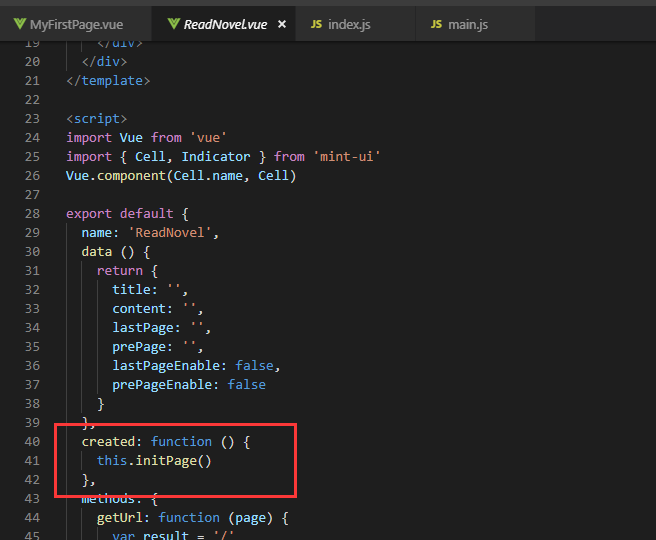The image size is (656, 540).
Task: Click the lastPage property on line 34
Action: tap(142, 328)
